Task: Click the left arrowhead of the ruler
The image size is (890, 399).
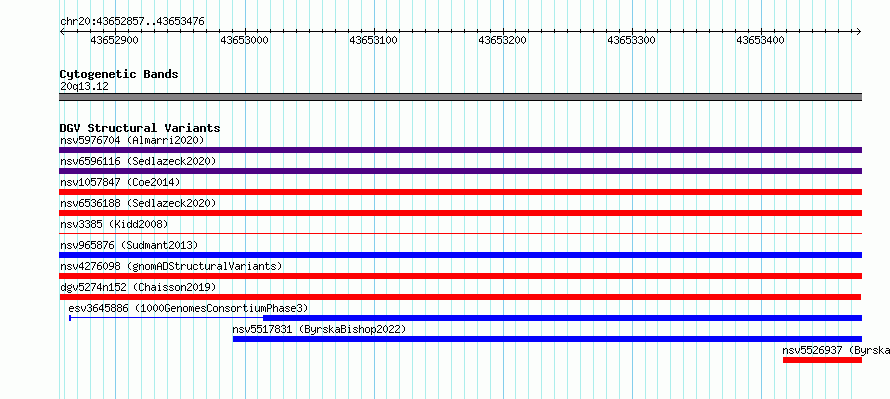Action: tap(62, 31)
